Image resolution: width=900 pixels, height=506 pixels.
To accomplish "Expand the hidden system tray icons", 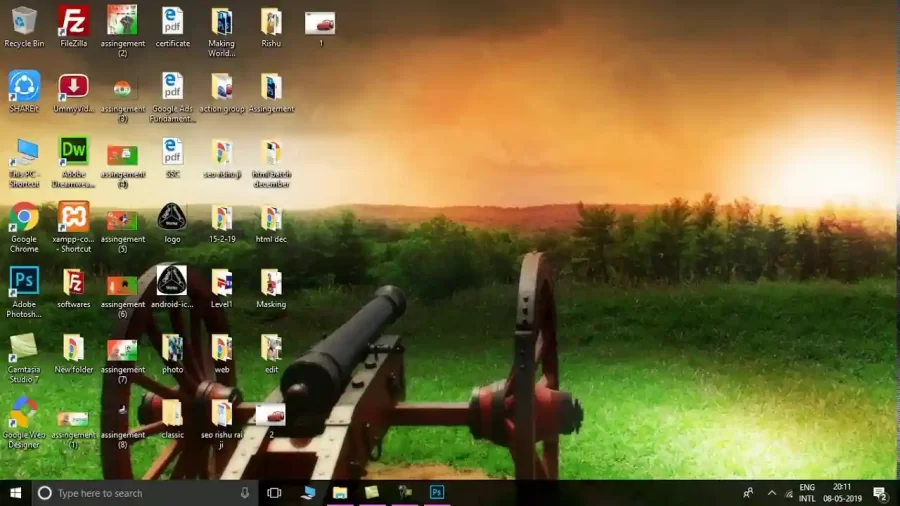I will 771,493.
